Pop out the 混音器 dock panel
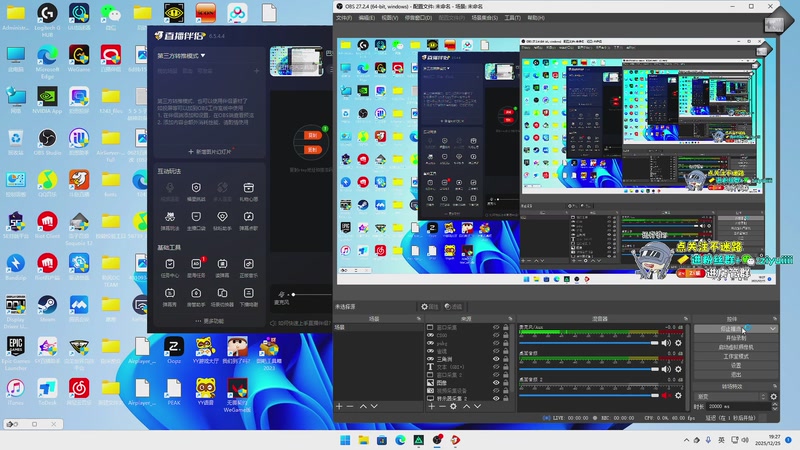 point(686,318)
